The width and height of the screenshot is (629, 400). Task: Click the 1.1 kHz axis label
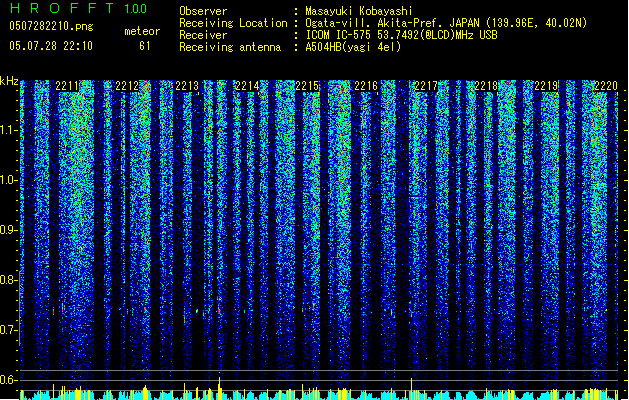coord(9,130)
